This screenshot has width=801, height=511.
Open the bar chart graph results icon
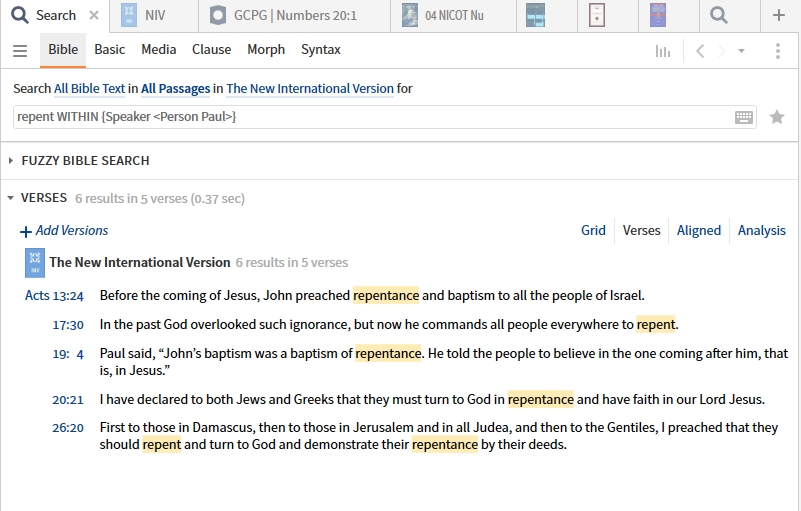pyautogui.click(x=663, y=51)
